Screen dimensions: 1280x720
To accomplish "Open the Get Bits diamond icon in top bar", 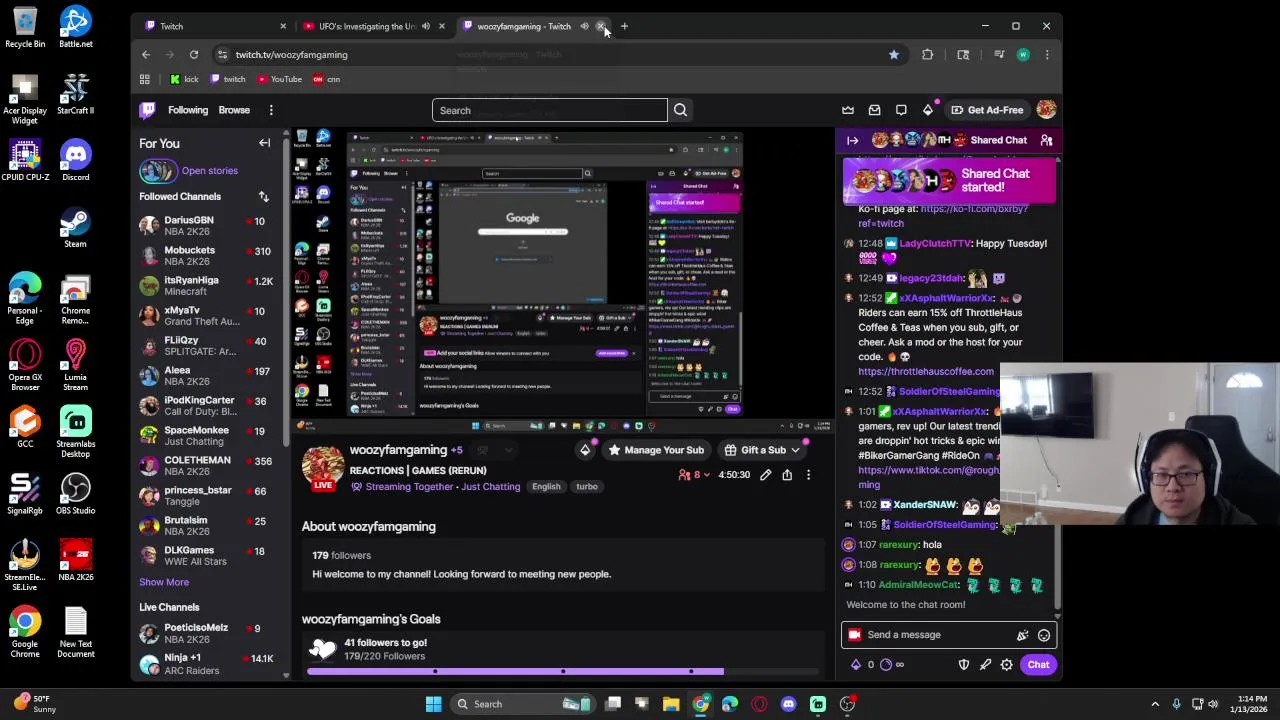I will pos(927,110).
